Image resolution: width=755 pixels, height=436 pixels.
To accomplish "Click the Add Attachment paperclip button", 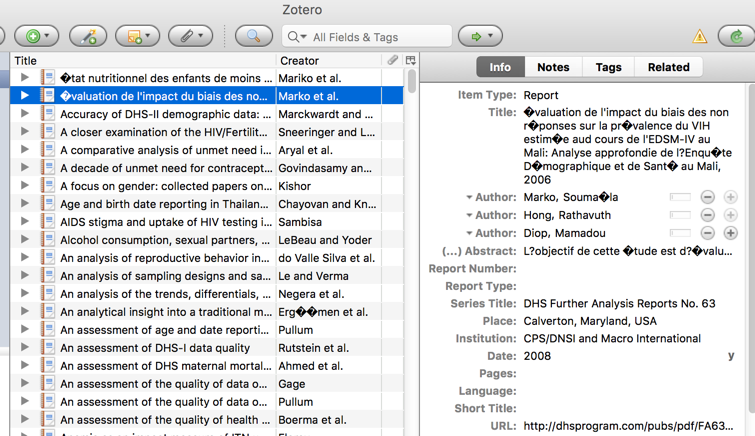I will 188,37.
